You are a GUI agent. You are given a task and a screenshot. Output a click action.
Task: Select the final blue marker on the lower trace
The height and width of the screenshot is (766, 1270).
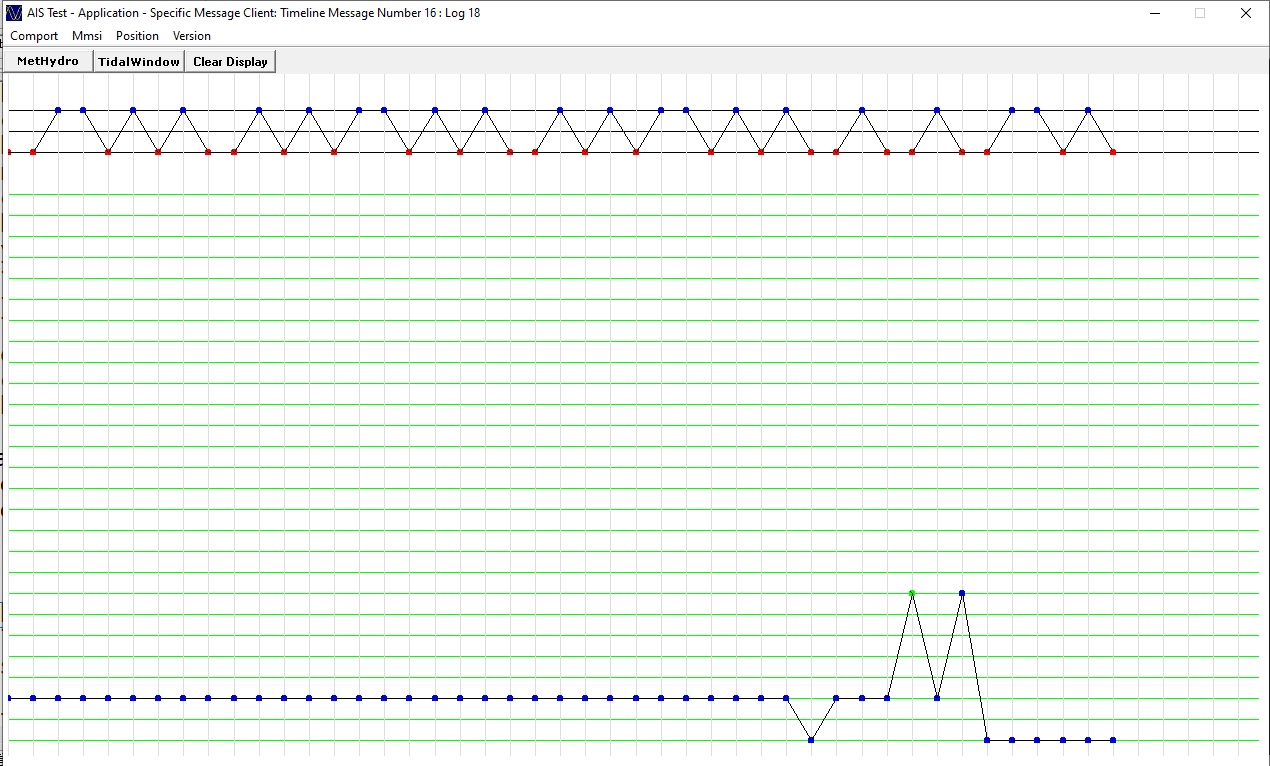pos(1113,740)
